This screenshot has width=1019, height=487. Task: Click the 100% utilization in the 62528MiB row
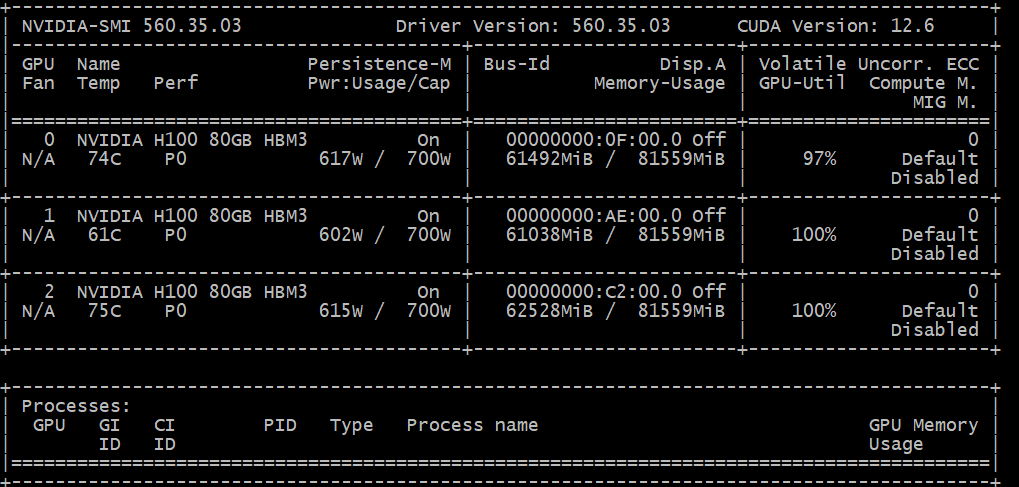coord(814,311)
